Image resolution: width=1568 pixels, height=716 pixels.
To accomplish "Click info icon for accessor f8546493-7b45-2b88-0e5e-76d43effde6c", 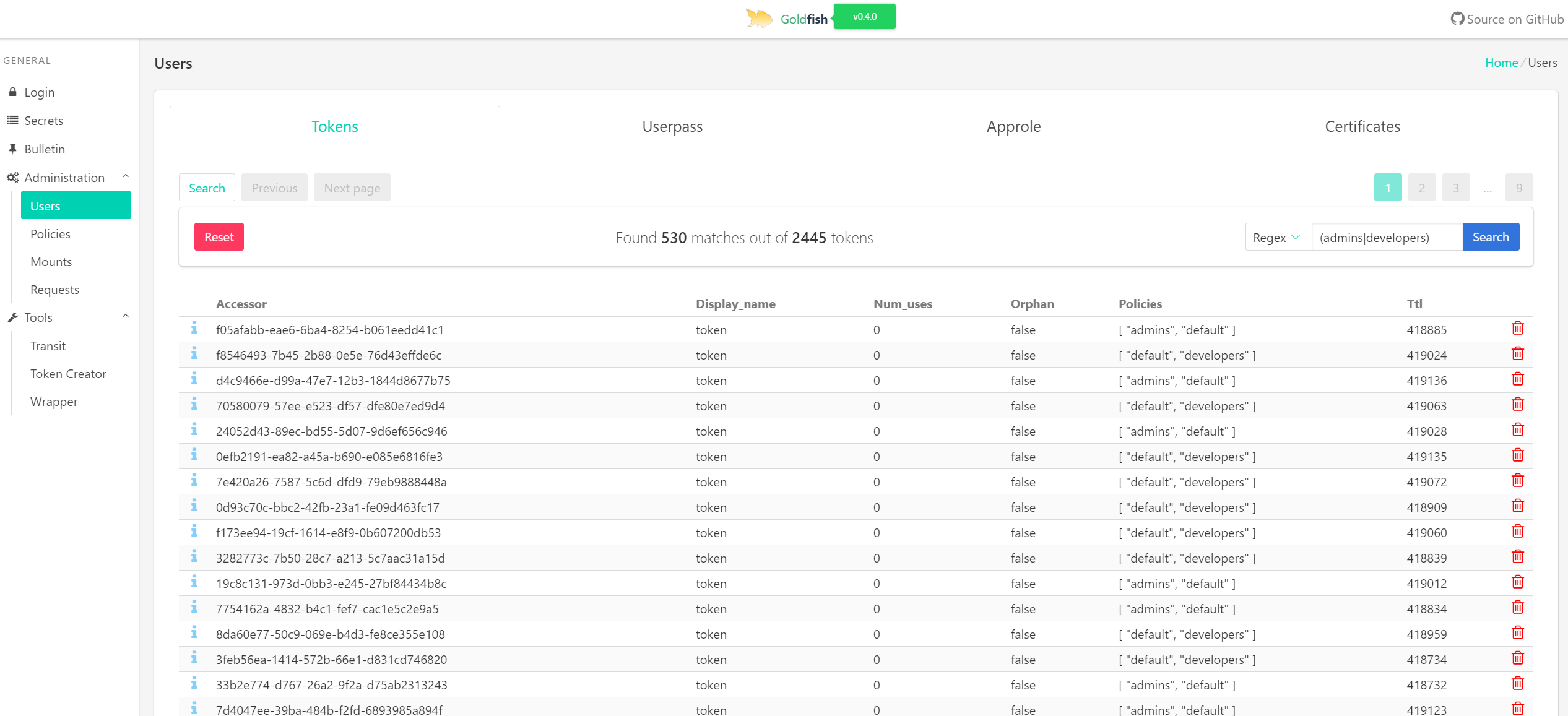I will coord(194,353).
